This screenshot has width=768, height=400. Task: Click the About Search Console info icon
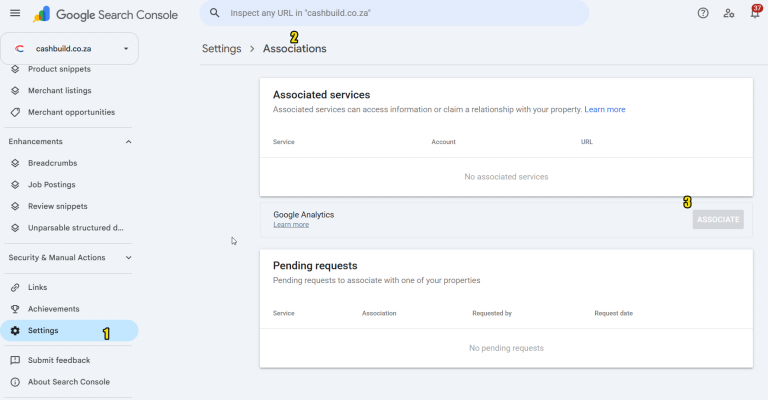point(15,382)
